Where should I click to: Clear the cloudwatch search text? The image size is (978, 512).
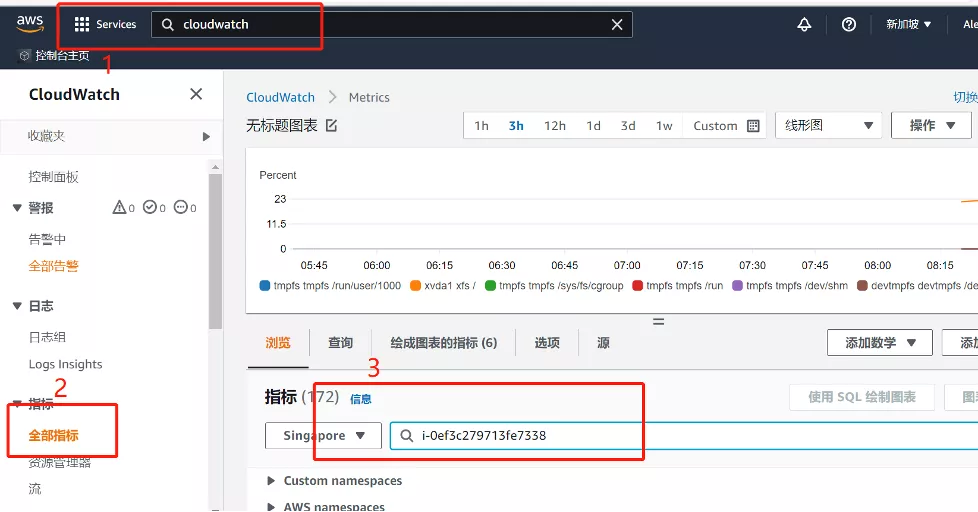pos(617,24)
